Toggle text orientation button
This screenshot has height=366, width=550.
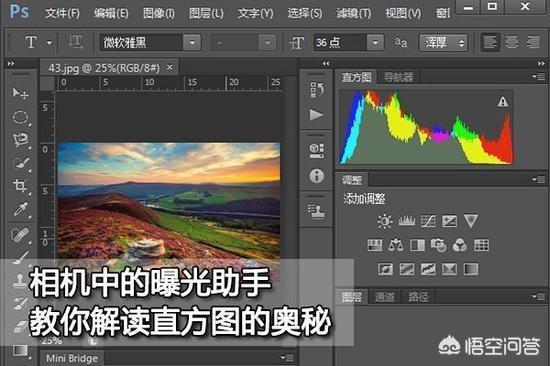pos(75,42)
